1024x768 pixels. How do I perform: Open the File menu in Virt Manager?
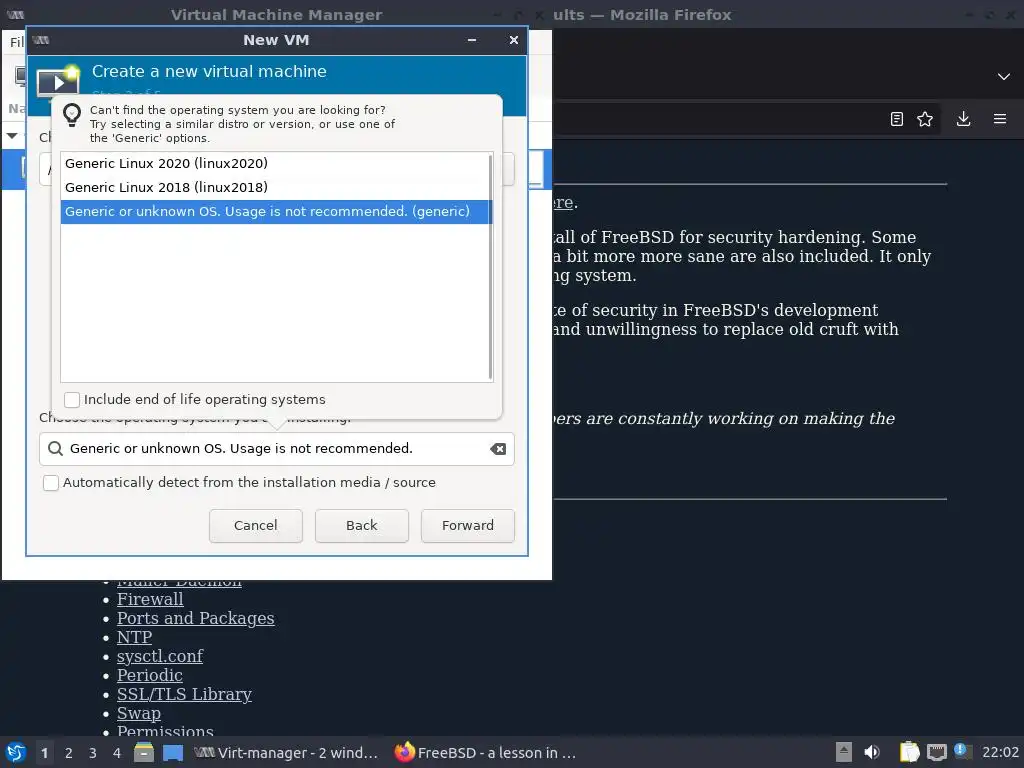(x=16, y=42)
